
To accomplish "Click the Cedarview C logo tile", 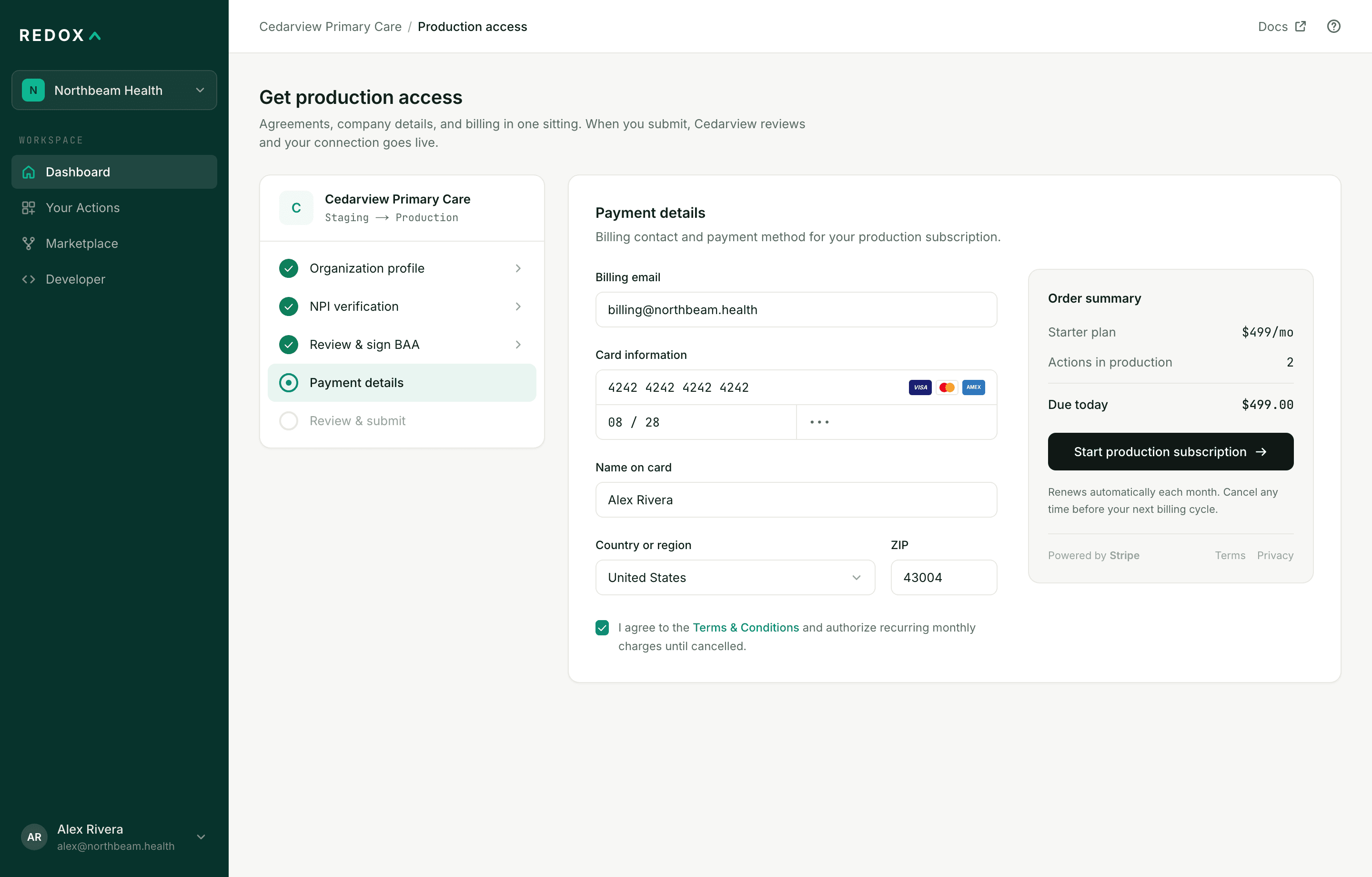I will (296, 207).
